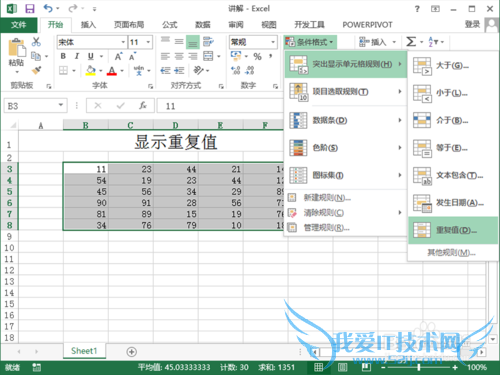Click 其他规则(M) entry
The image size is (500, 375).
(453, 252)
